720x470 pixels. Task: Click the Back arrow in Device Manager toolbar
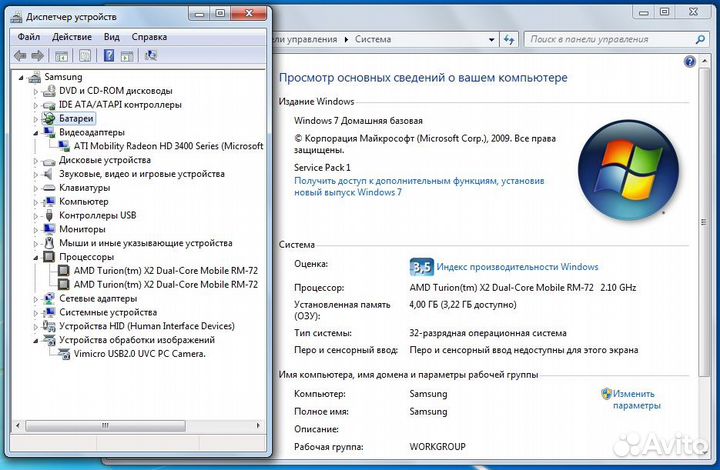pyautogui.click(x=20, y=56)
